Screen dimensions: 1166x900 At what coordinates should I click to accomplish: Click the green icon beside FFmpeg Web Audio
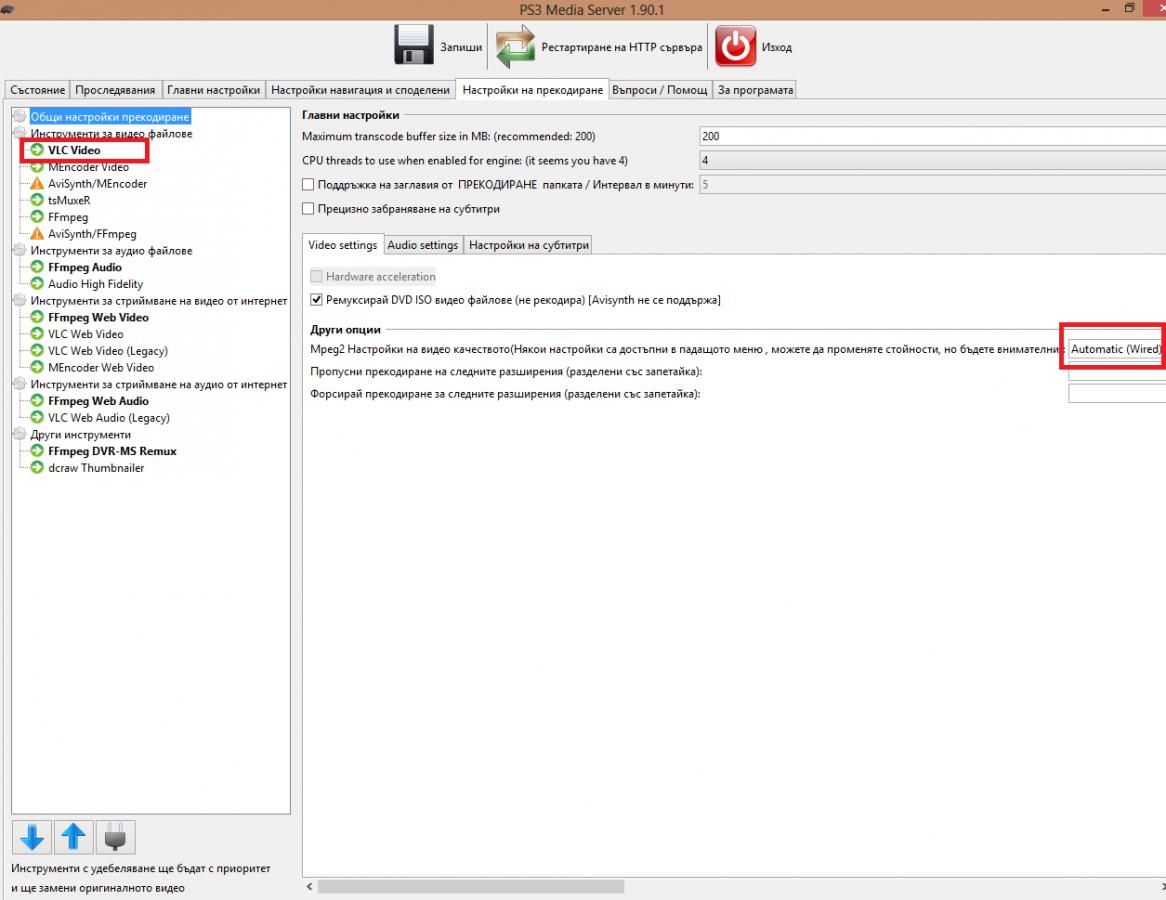pos(37,401)
